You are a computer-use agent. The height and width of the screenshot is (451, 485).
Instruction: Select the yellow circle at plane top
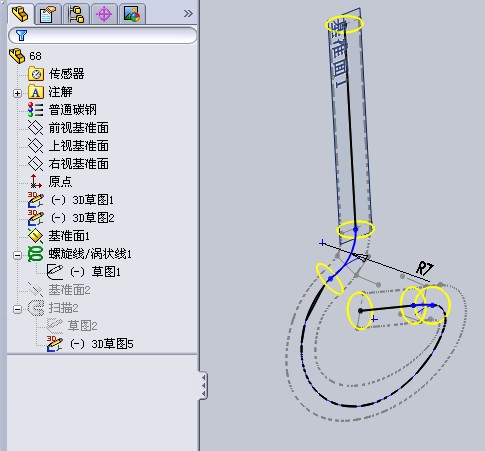[x=344, y=24]
